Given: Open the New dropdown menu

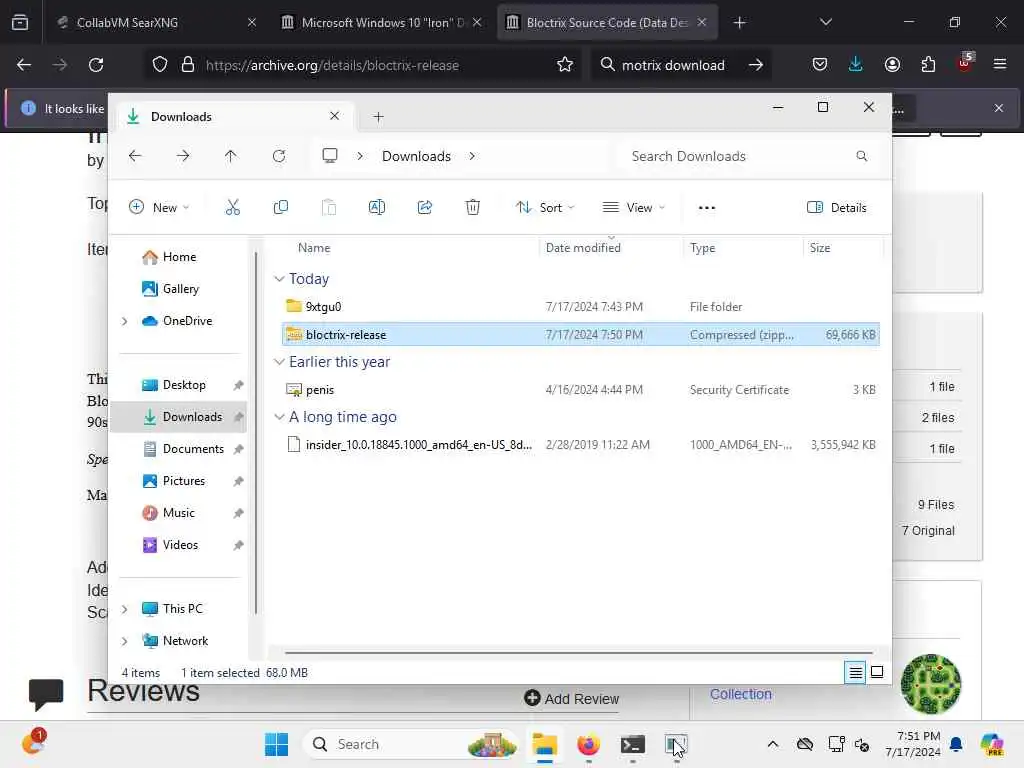Looking at the screenshot, I should point(159,208).
